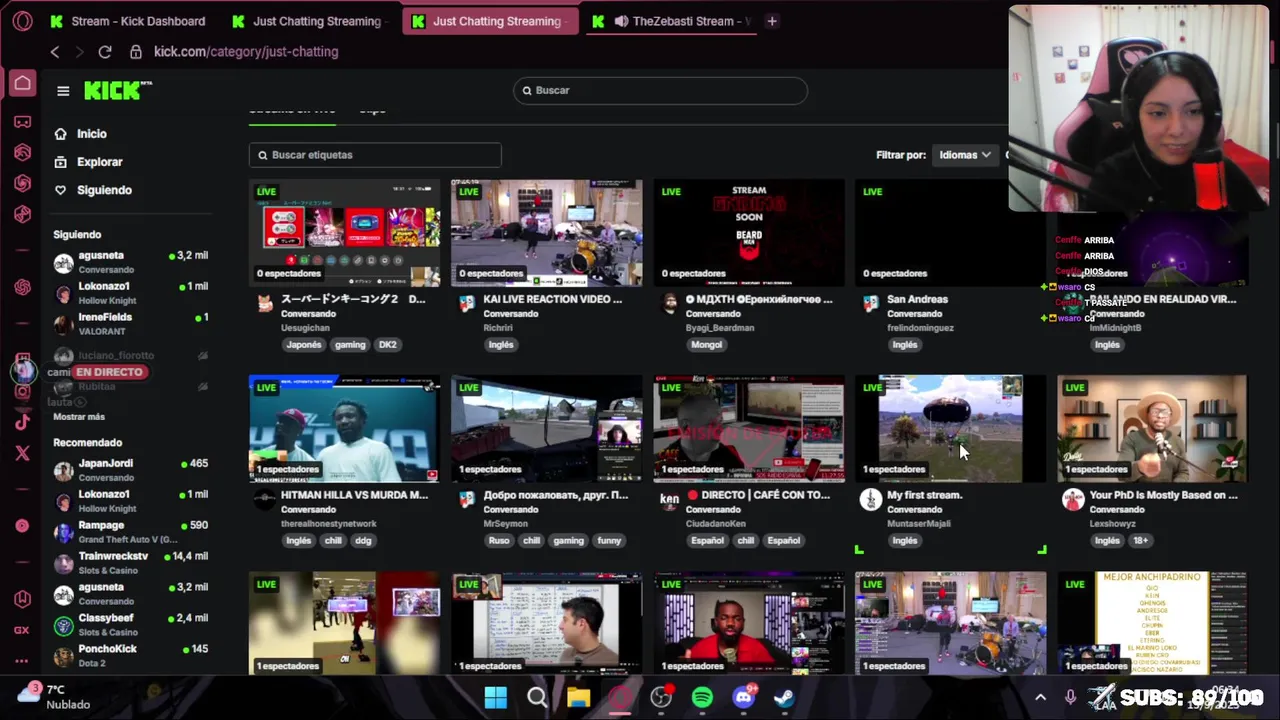The width and height of the screenshot is (1280, 720).
Task: Open a new browser tab with plus
Action: point(772,21)
